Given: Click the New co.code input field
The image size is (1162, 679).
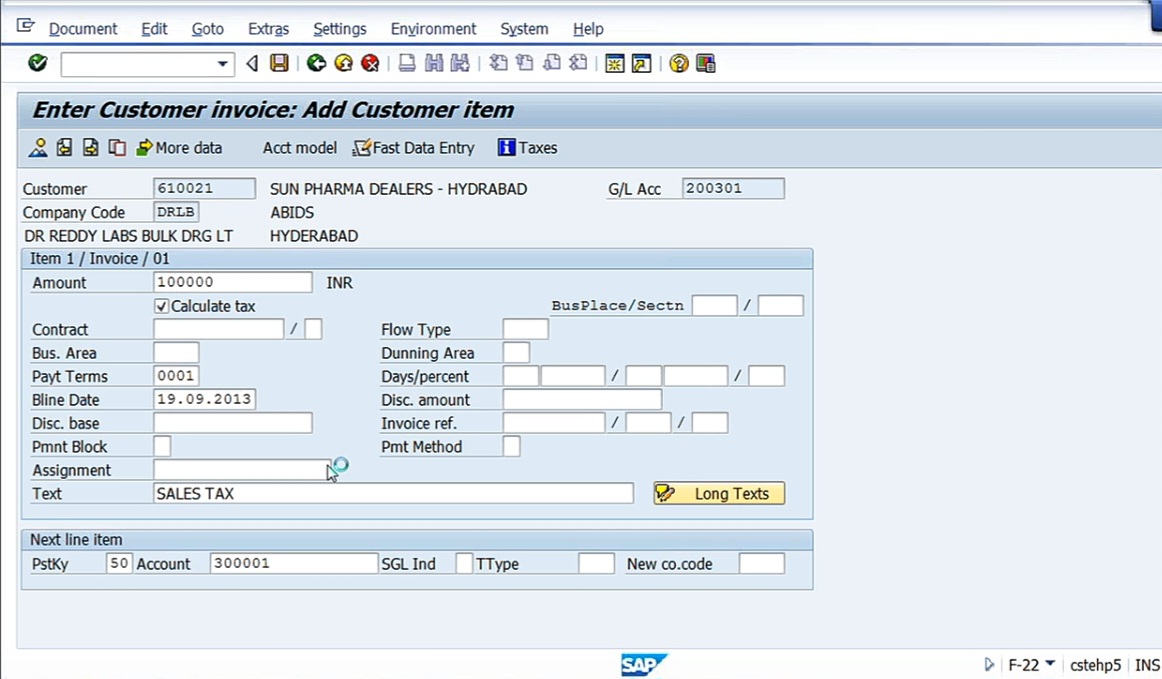Looking at the screenshot, I should click(762, 563).
